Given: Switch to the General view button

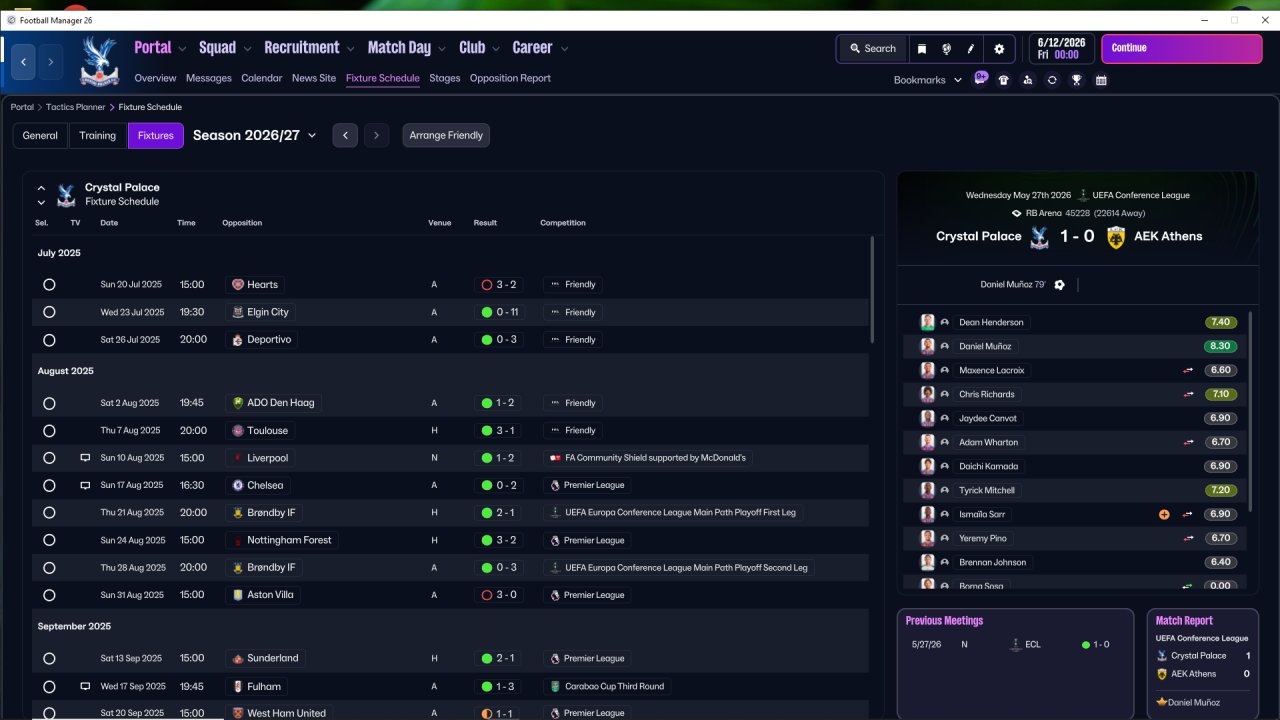Looking at the screenshot, I should click(40, 135).
